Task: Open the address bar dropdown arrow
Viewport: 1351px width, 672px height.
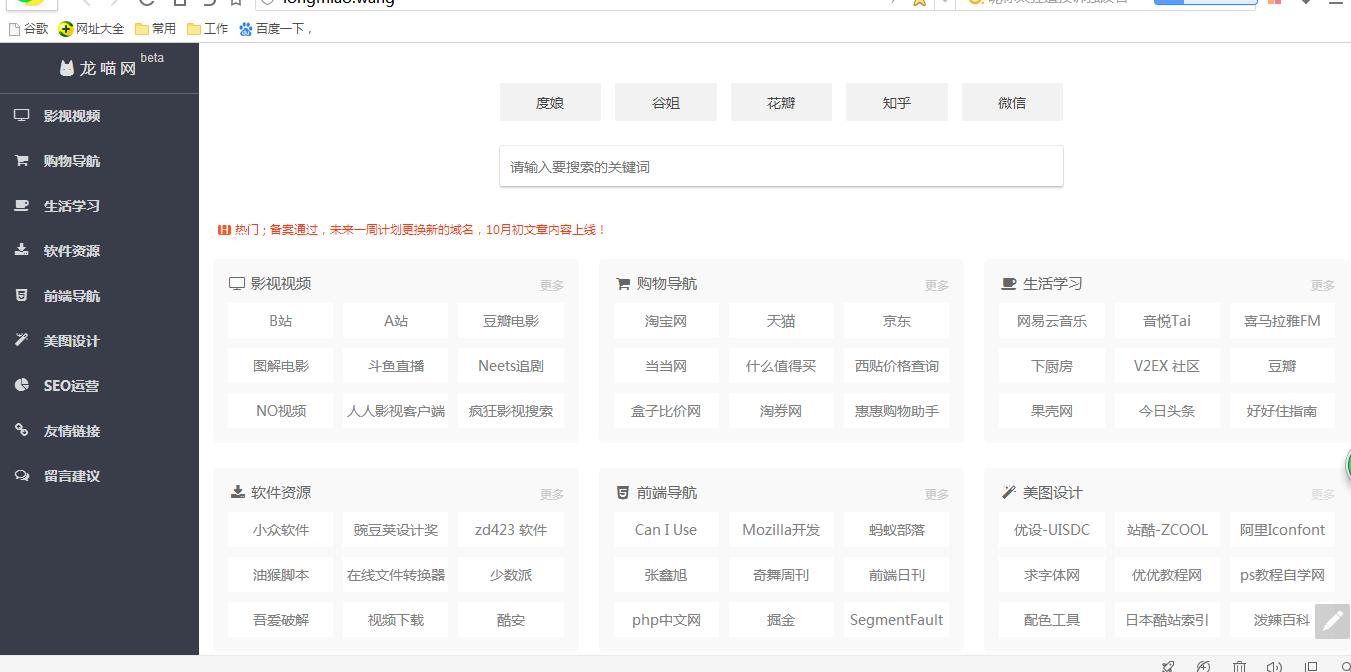Action: point(944,4)
